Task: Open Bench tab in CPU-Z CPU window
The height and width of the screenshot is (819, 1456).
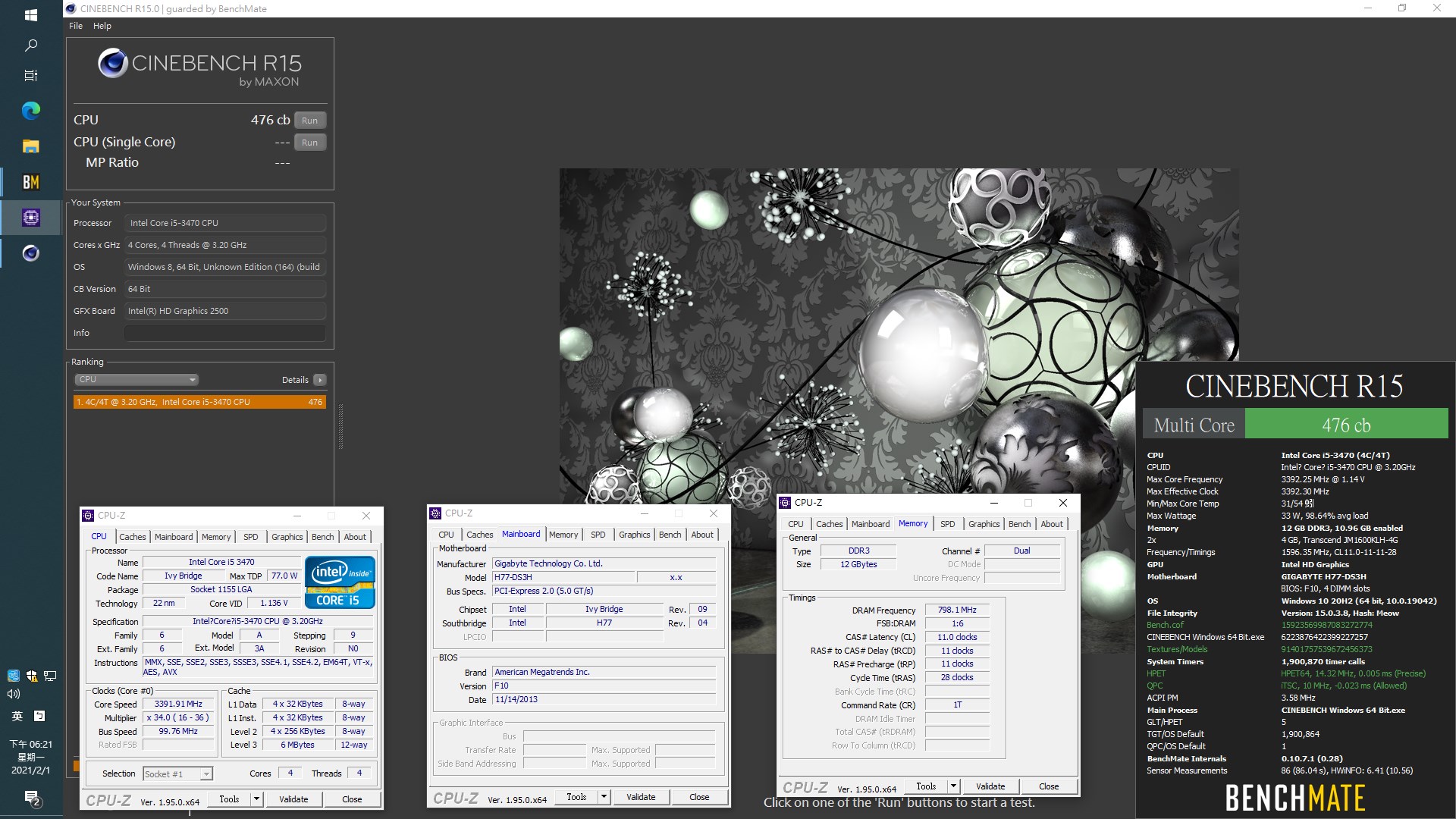Action: [x=322, y=536]
